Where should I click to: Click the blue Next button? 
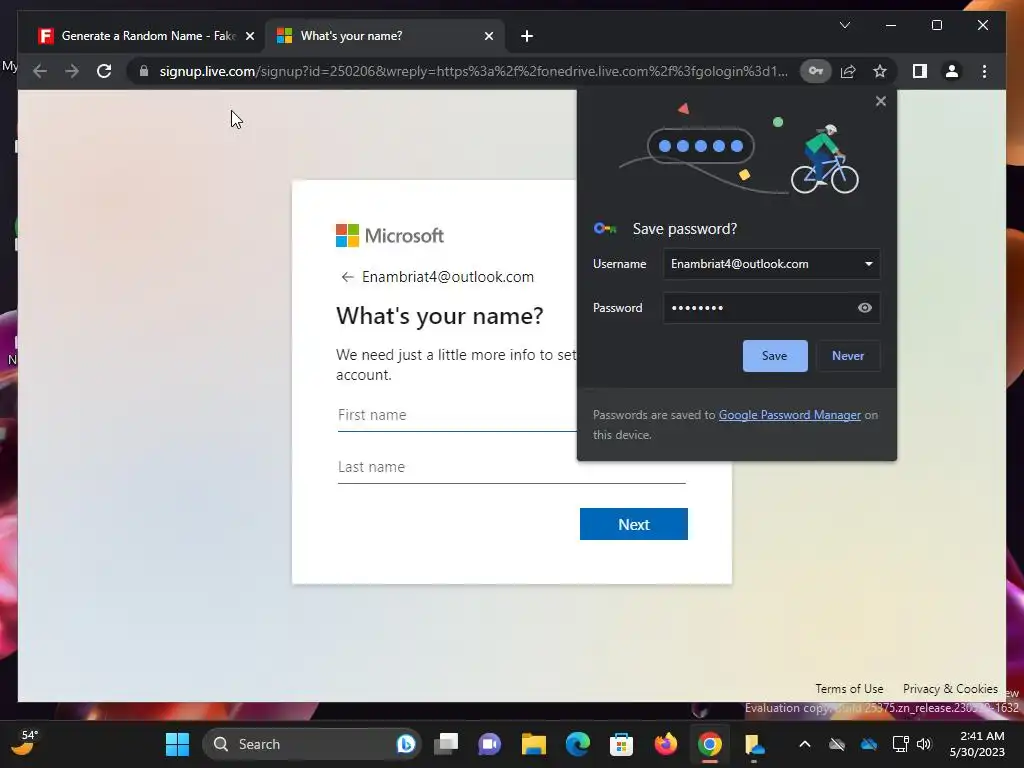(633, 524)
